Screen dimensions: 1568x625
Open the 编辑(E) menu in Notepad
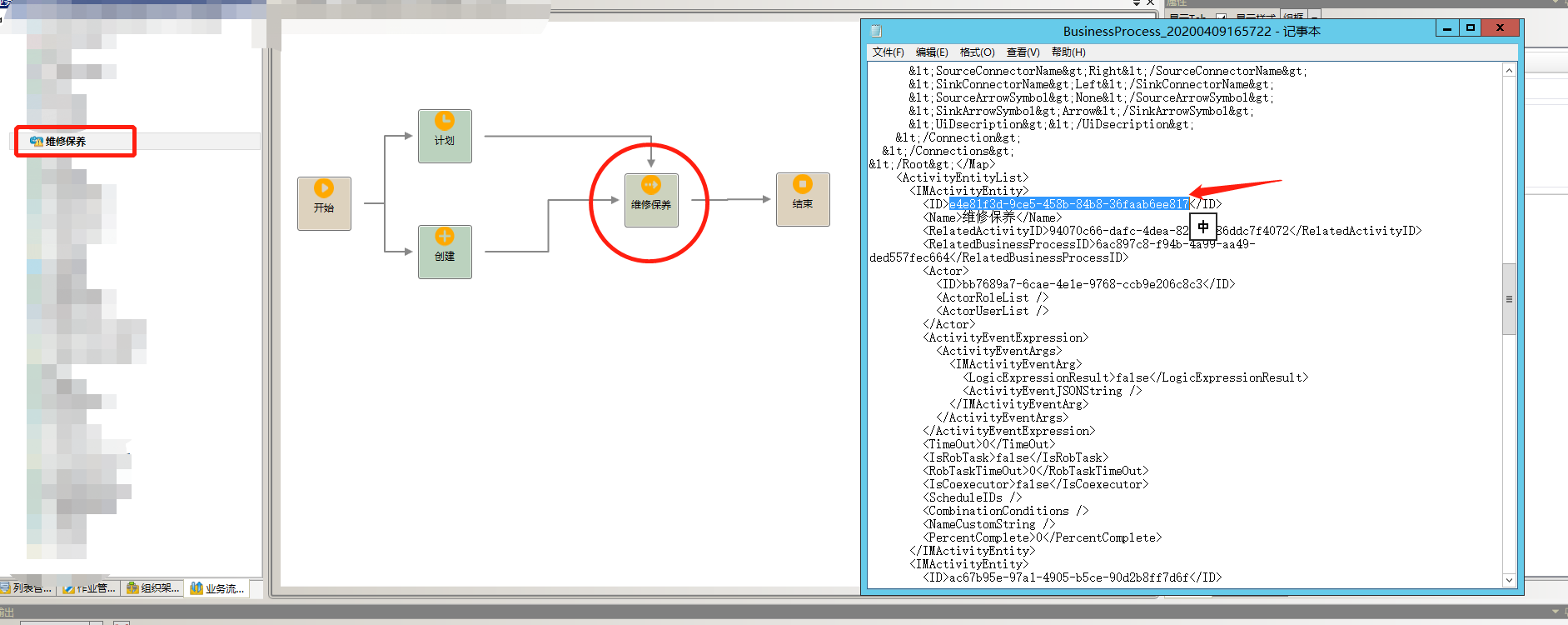pos(932,52)
